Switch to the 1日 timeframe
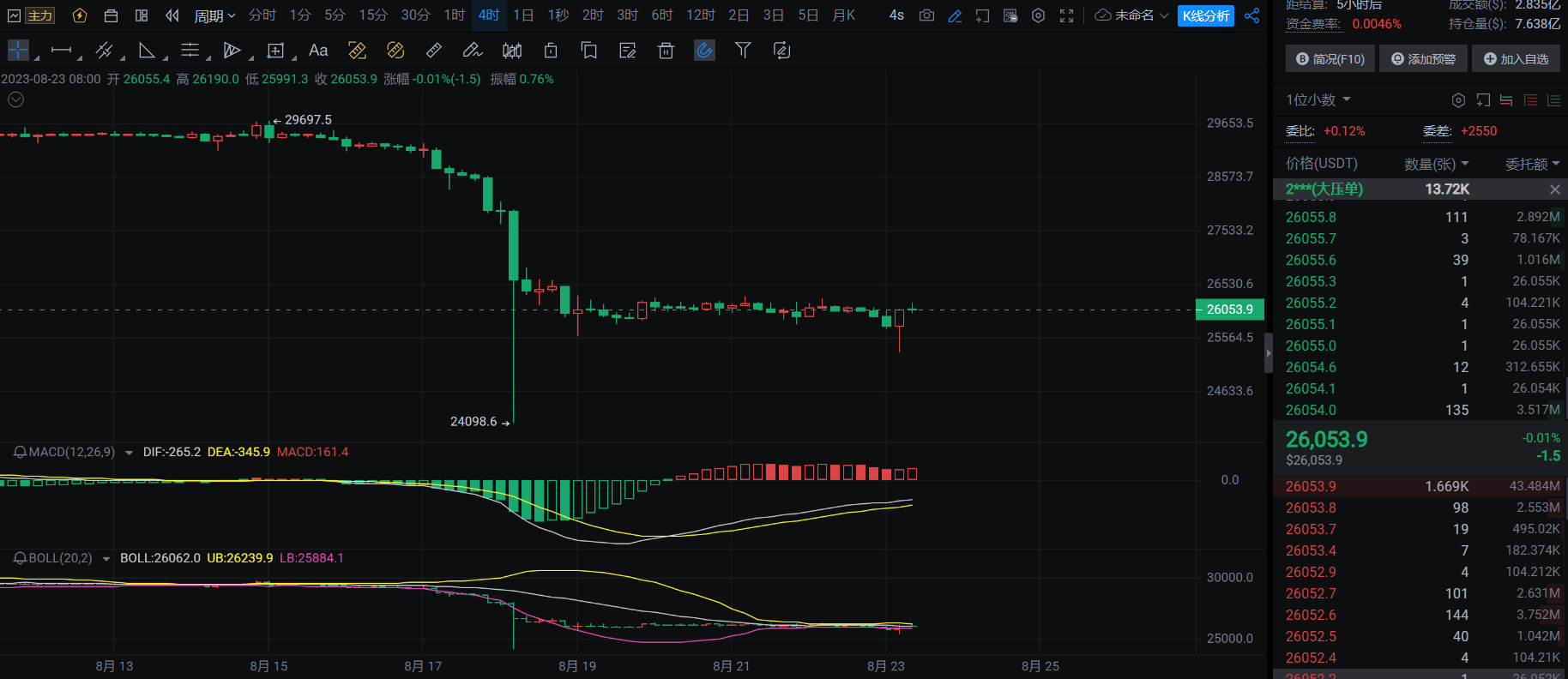 coord(523,15)
